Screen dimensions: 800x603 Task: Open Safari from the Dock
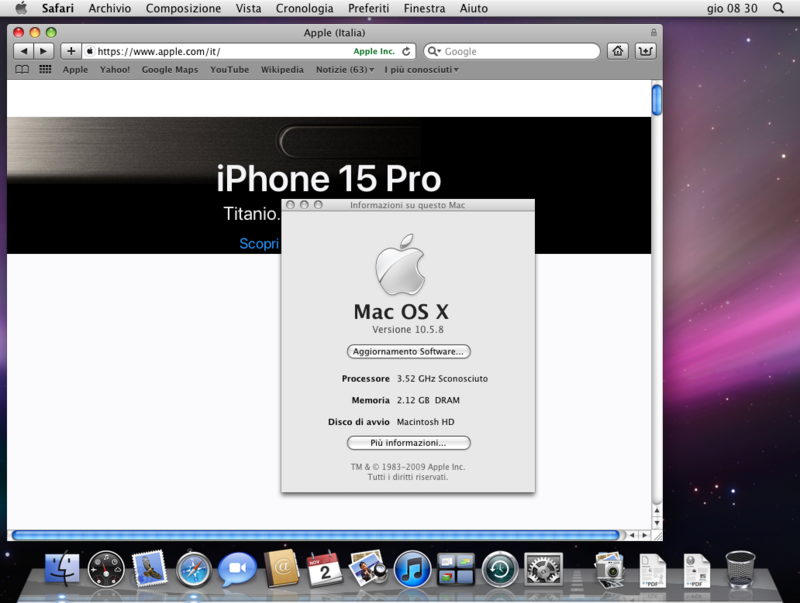[x=193, y=569]
